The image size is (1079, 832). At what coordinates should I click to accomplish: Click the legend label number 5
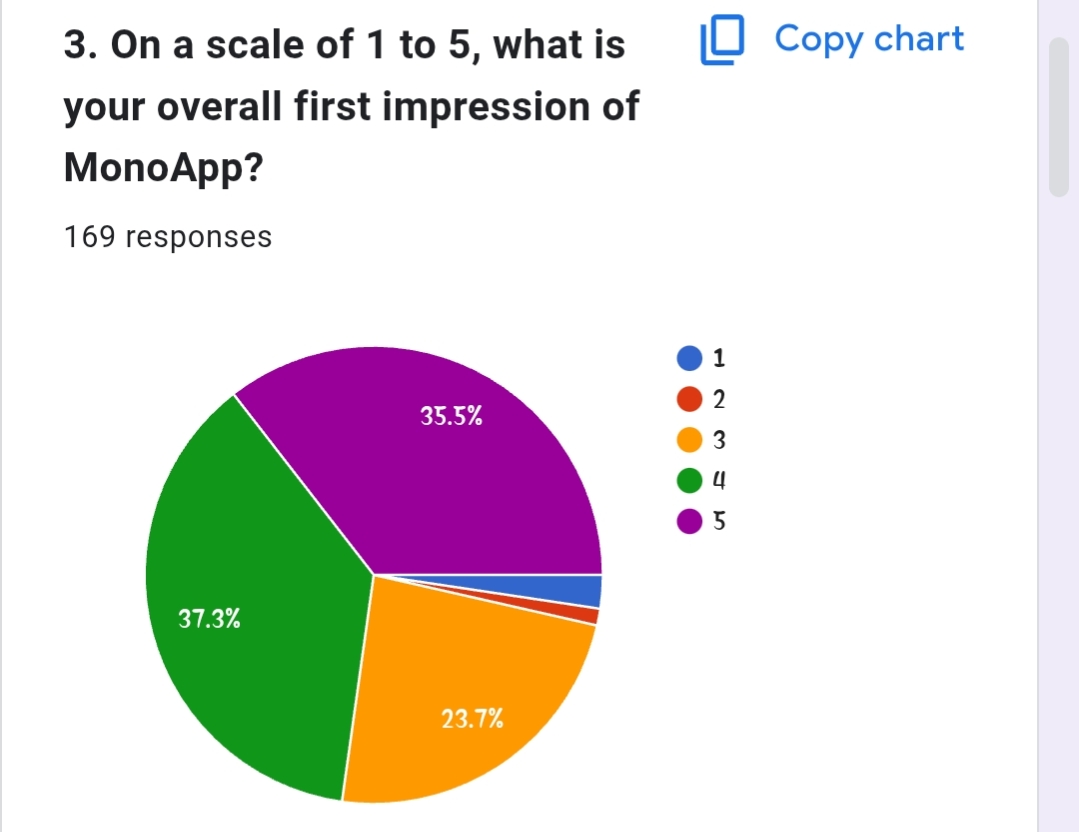[x=719, y=522]
